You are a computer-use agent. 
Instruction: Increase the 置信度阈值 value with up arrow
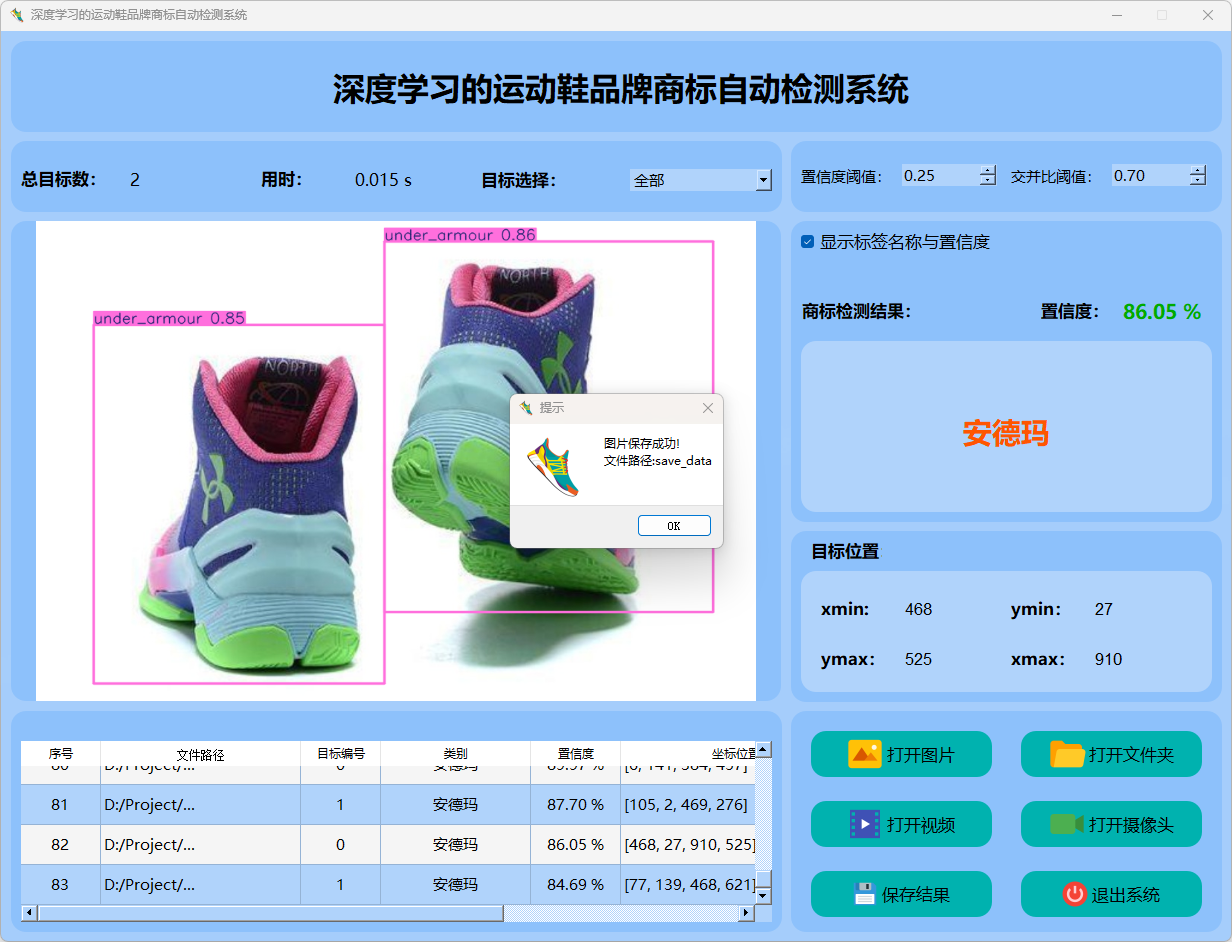[988, 170]
